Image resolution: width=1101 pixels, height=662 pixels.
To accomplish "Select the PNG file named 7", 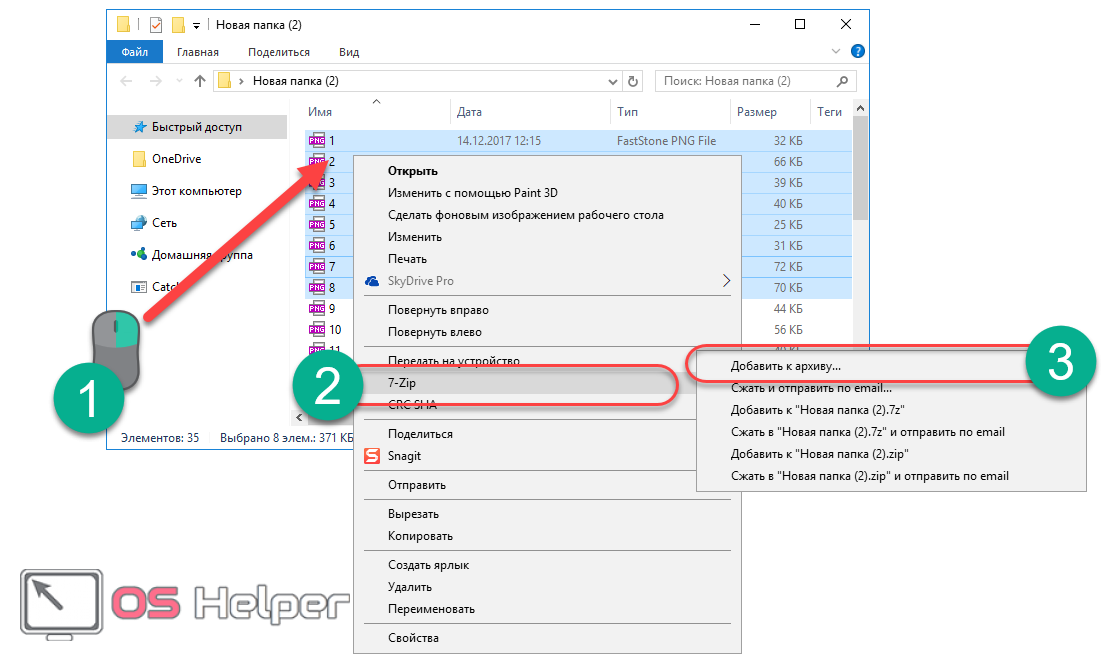I will [x=330, y=267].
